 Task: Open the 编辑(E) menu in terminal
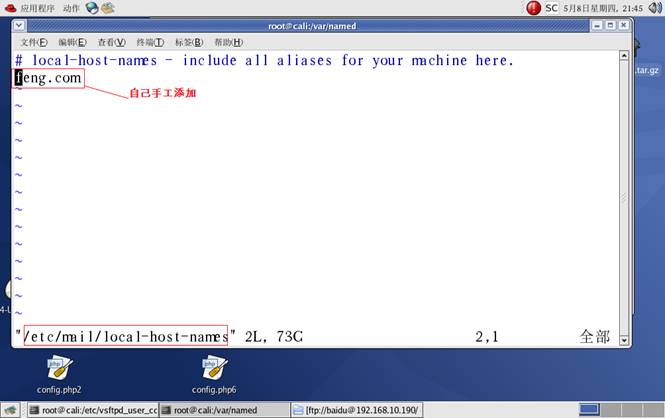72,42
